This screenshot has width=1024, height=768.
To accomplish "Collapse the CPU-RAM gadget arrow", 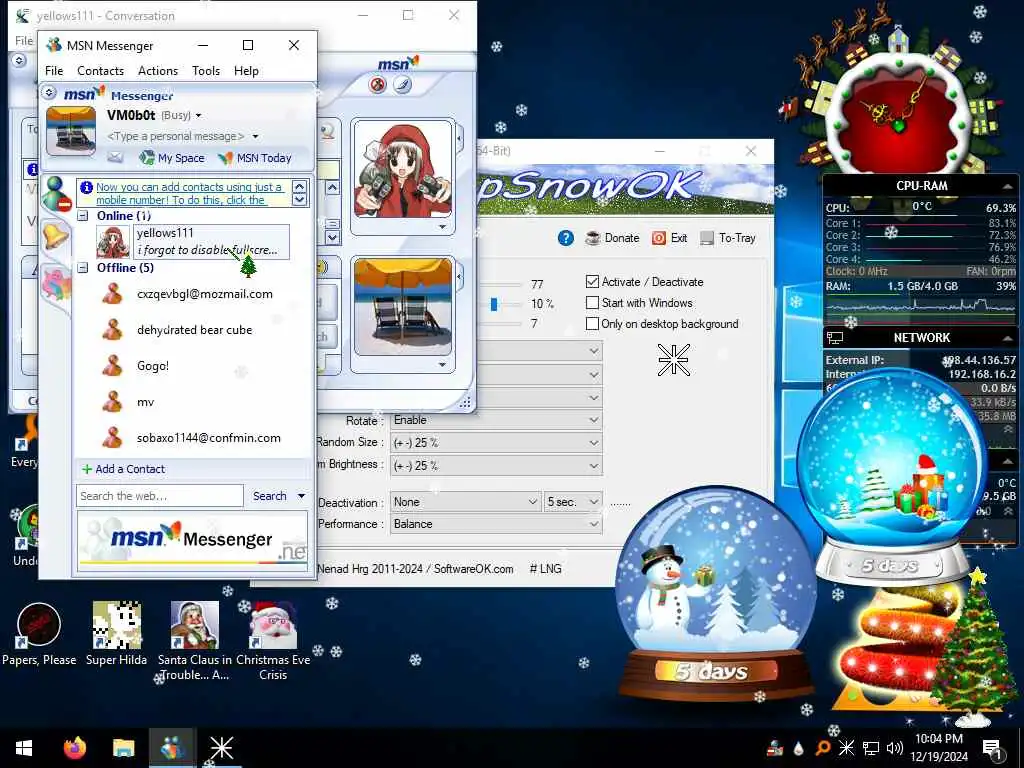I will [x=1007, y=186].
